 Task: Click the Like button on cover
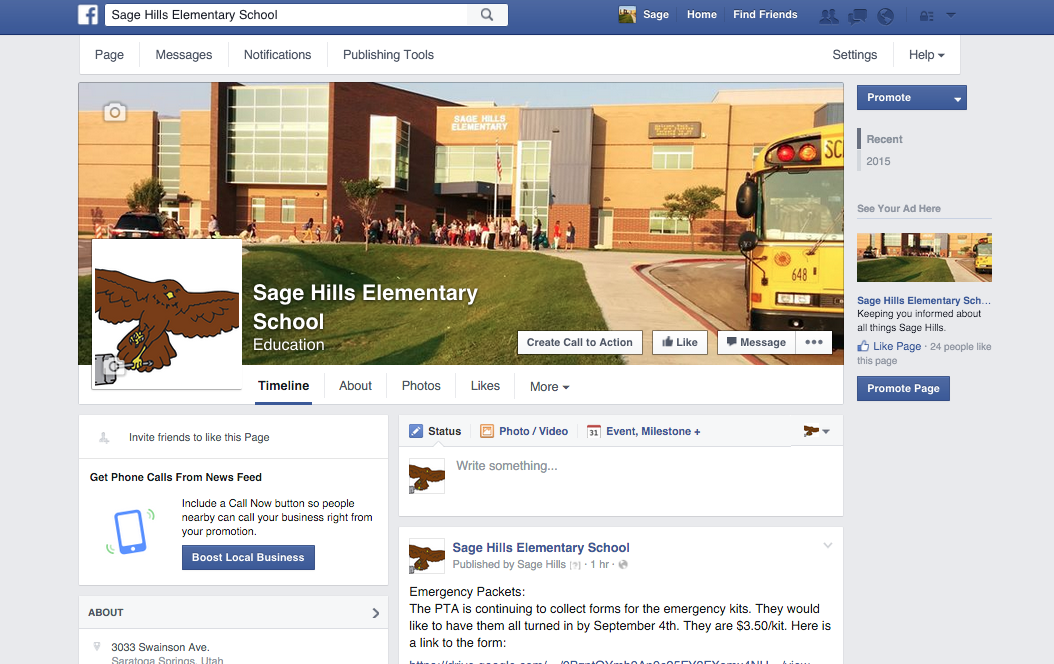pos(680,342)
